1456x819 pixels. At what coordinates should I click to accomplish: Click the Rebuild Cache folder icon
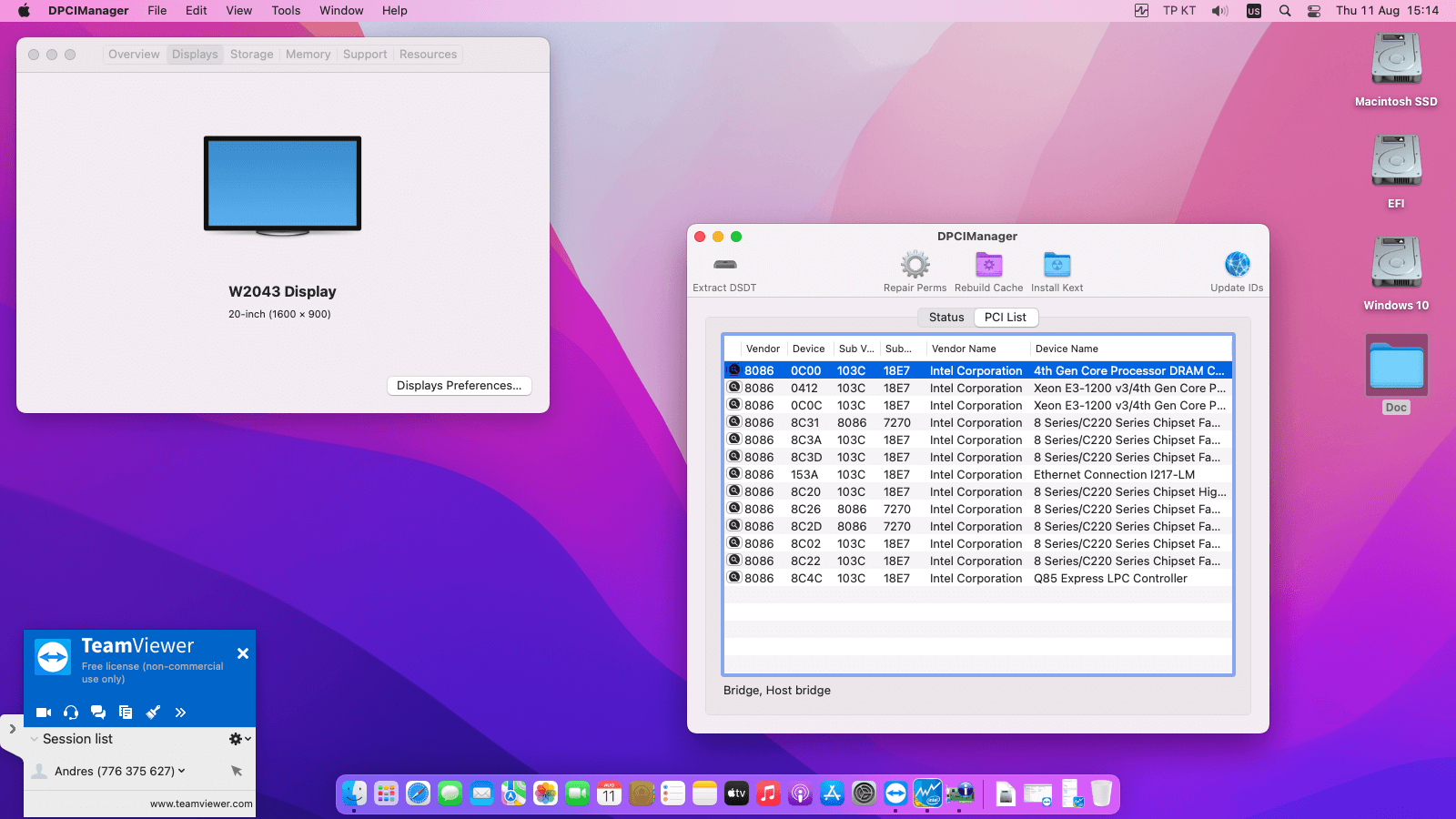point(988,266)
